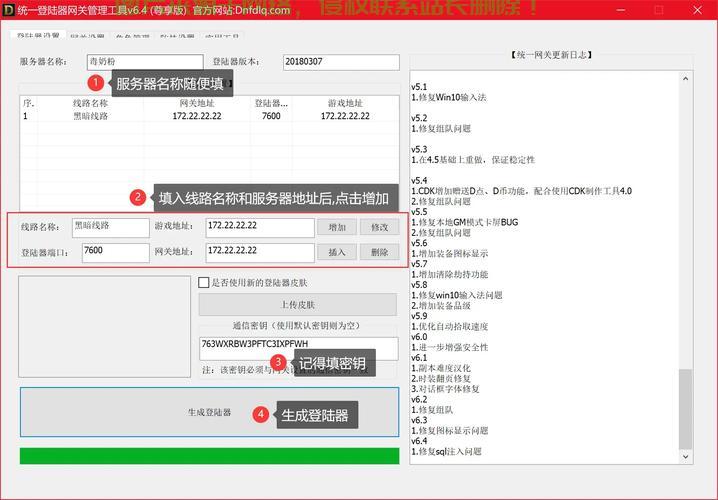This screenshot has width=718, height=500.
Task: Click the update log scrollbar down arrow
Action: [x=685, y=457]
